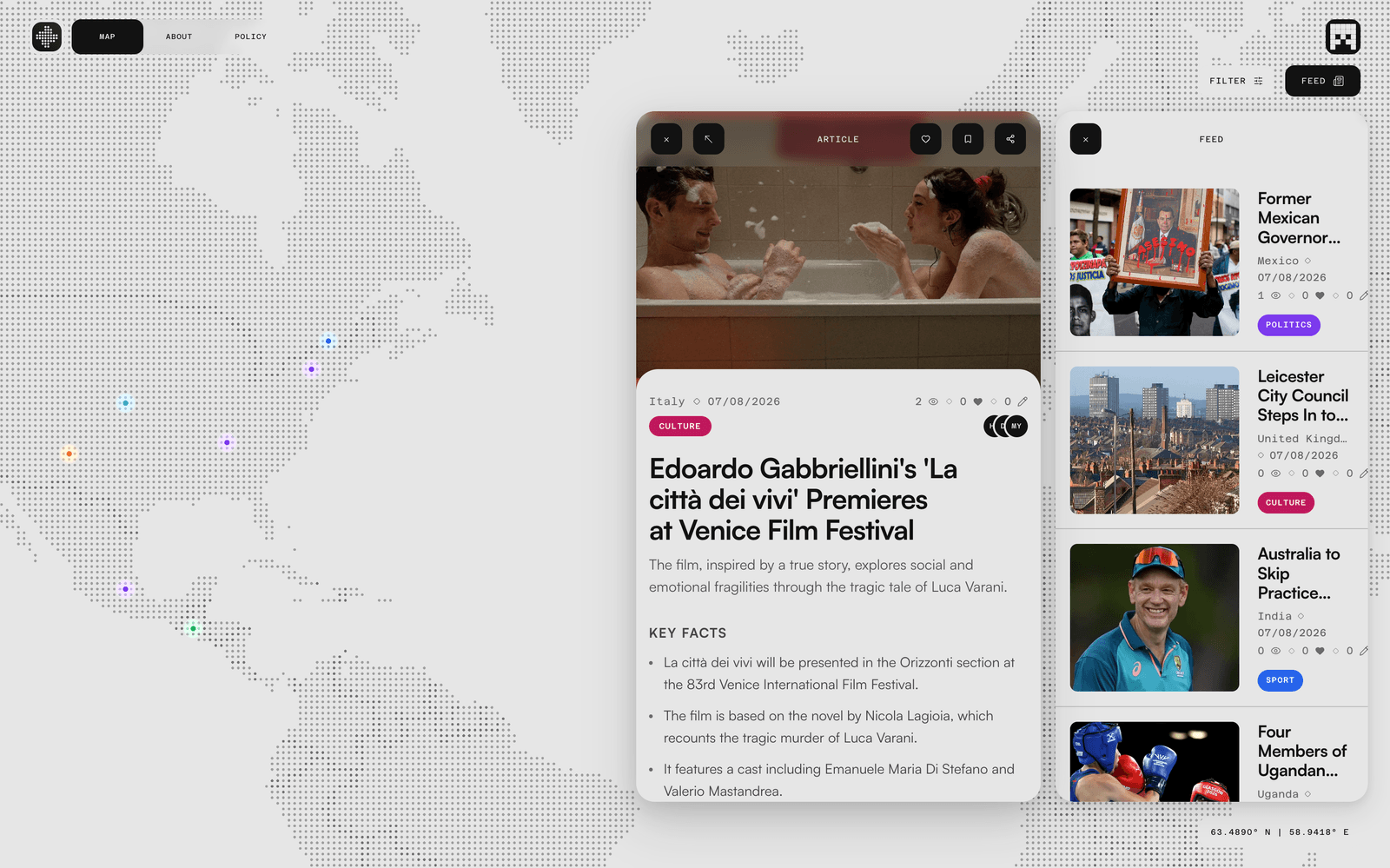Image resolution: width=1390 pixels, height=868 pixels.
Task: Click the dotted globe logo icon
Action: [47, 36]
